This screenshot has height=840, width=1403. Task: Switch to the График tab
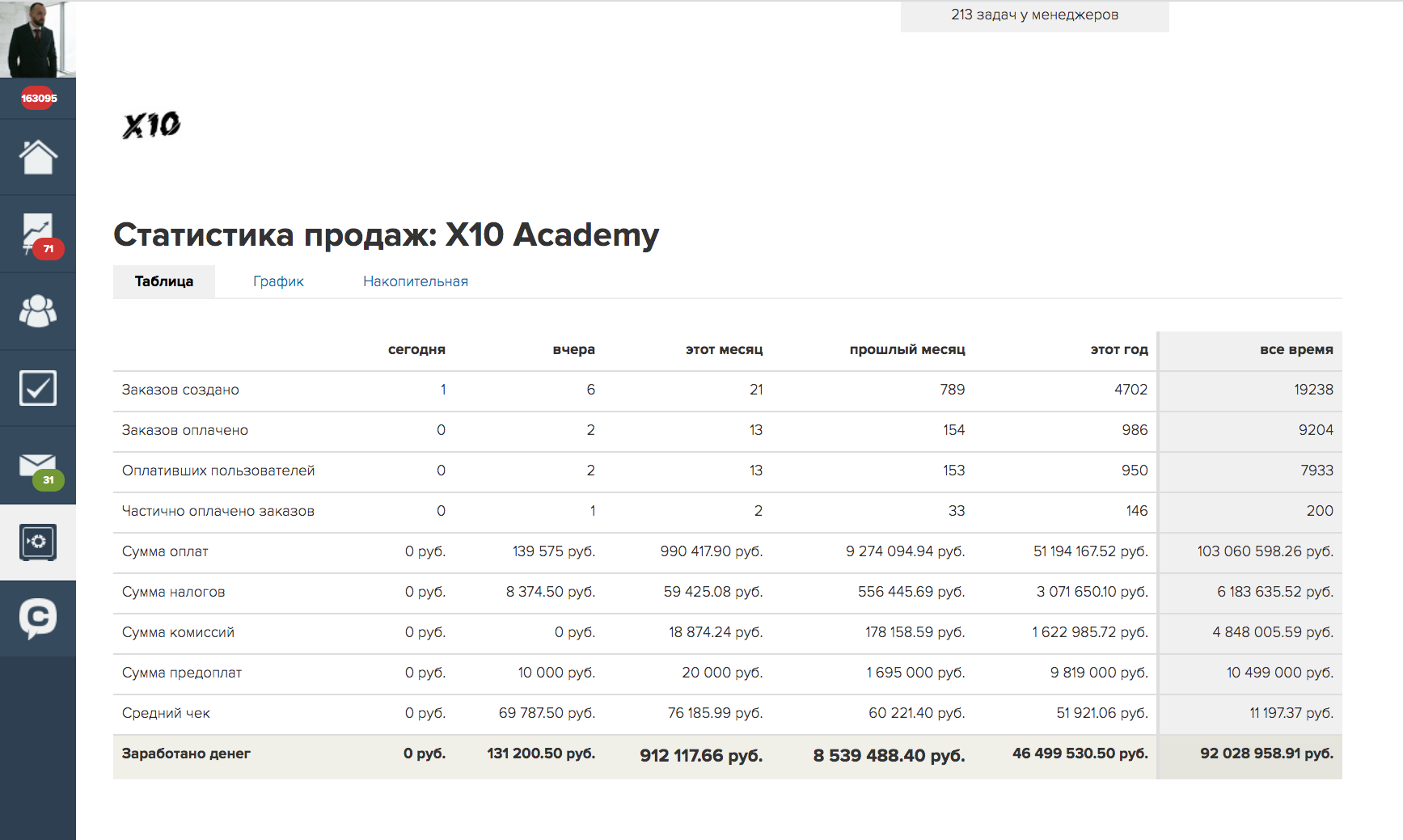278,281
